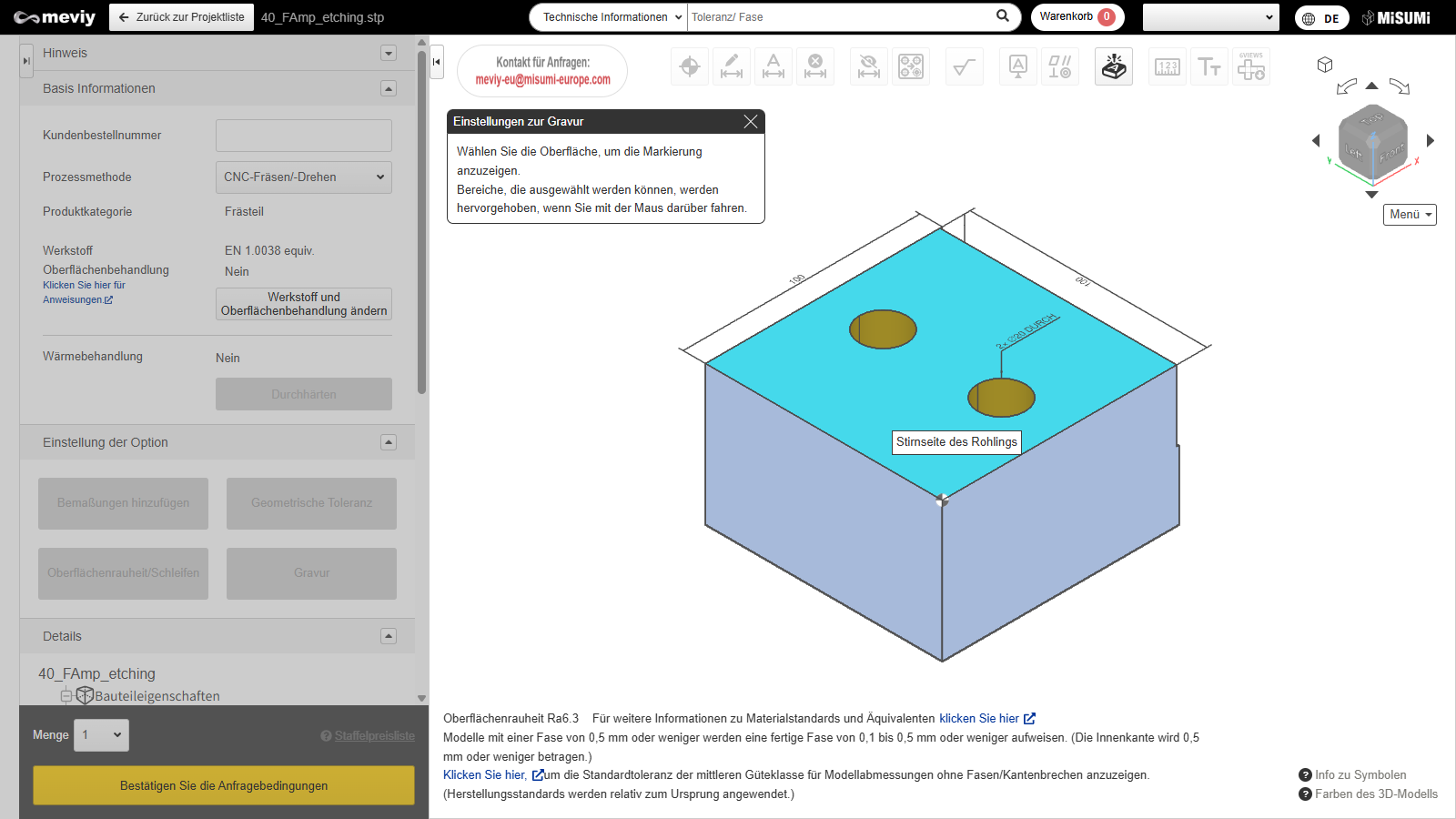Select the text size Tt icon
The width and height of the screenshot is (1456, 819).
point(1208,66)
